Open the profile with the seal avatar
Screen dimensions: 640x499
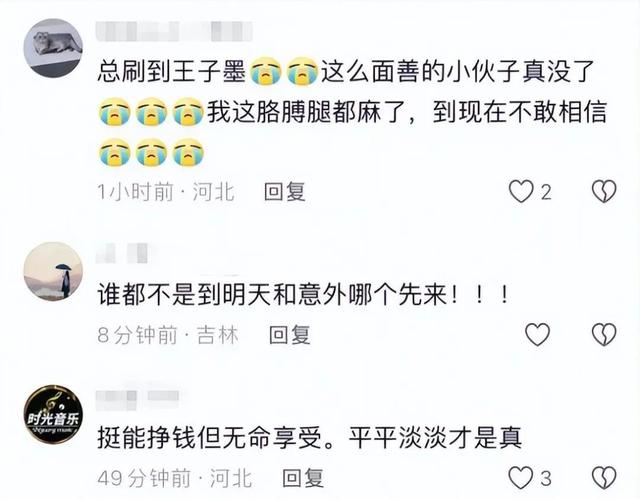point(53,48)
